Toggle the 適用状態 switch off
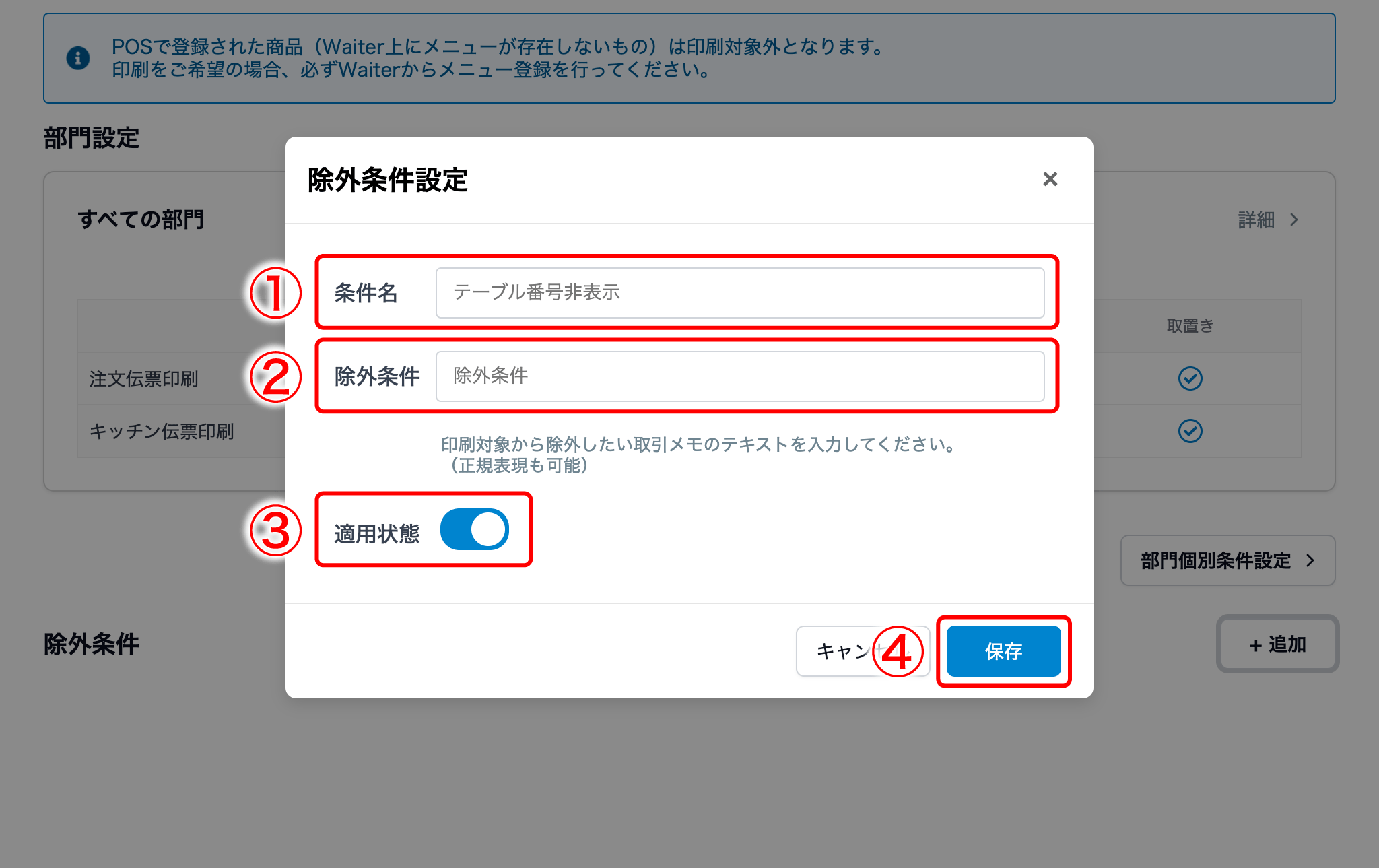Image resolution: width=1379 pixels, height=868 pixels. 475,529
